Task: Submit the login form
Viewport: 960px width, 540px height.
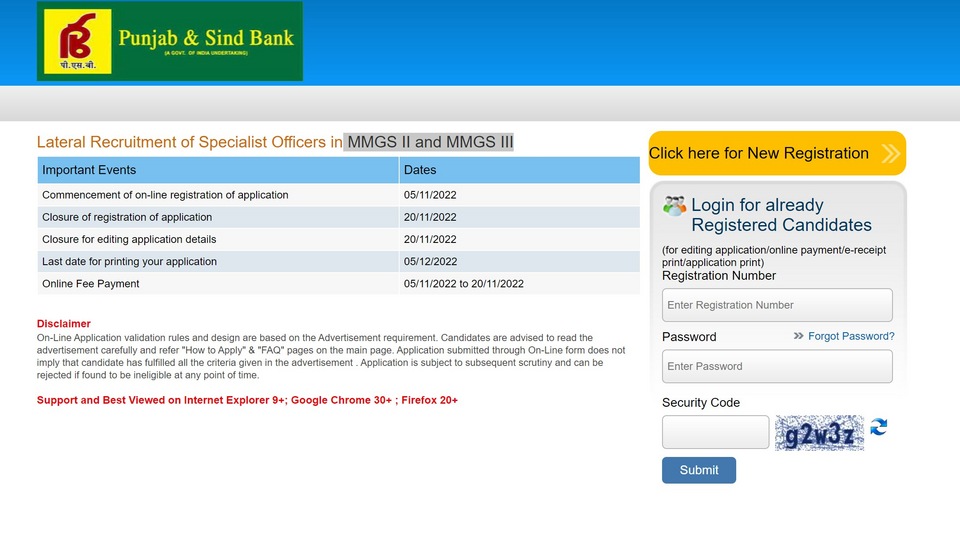Action: [699, 470]
